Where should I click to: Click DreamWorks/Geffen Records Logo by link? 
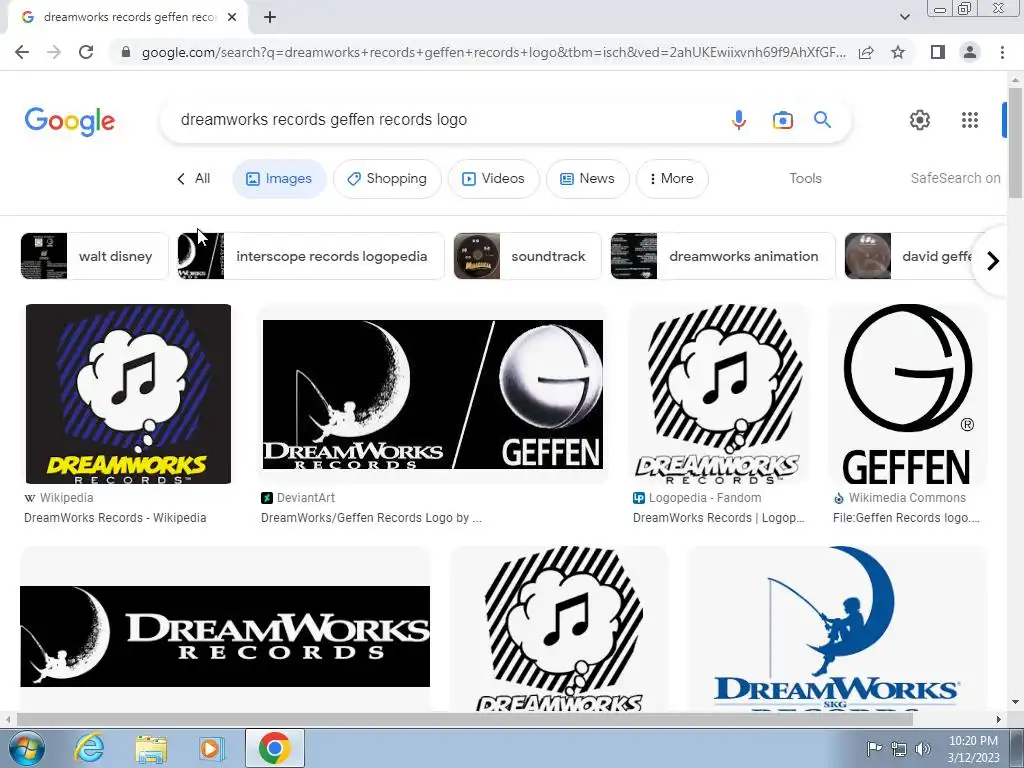[x=371, y=518]
